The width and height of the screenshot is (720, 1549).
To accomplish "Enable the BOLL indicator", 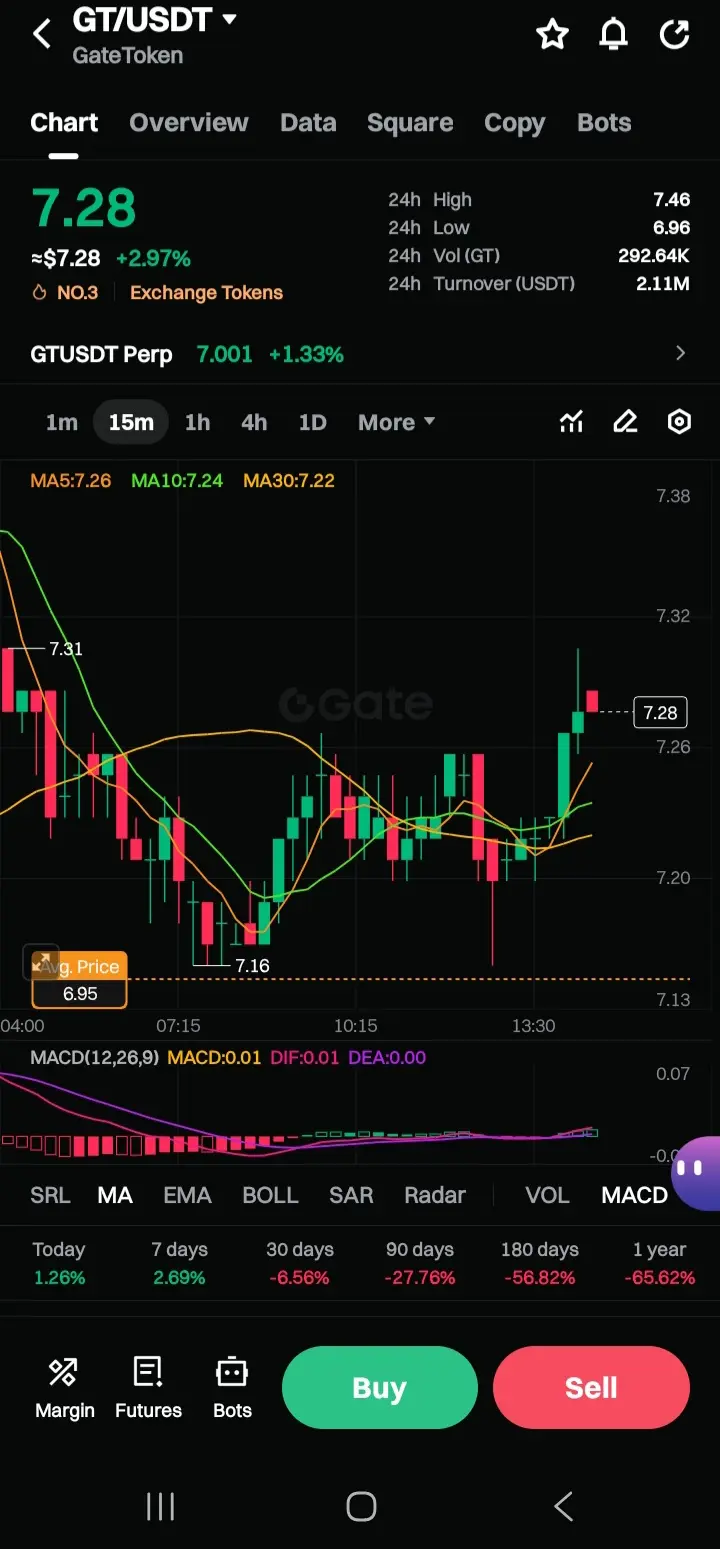I will (270, 1195).
